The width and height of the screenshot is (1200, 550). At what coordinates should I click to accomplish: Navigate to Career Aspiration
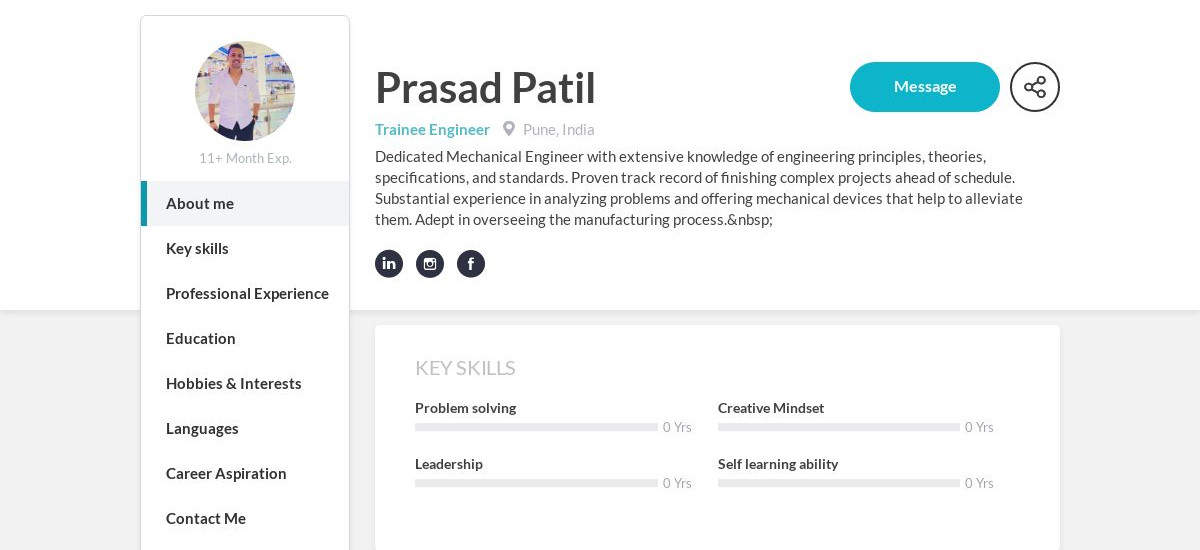coord(245,473)
